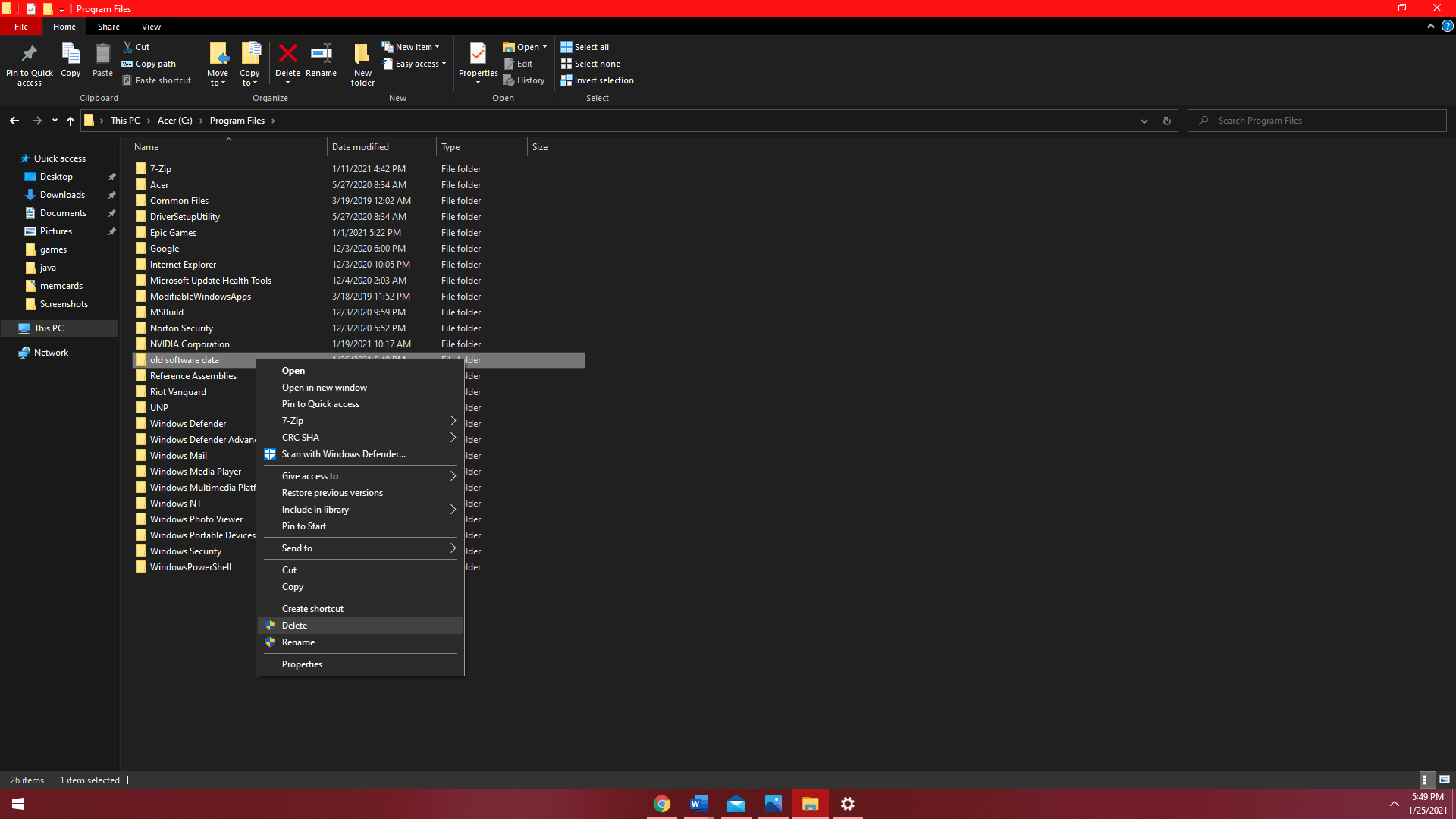Choose Properties in the context menu
Screen dimensions: 1456x819
(360, 664)
